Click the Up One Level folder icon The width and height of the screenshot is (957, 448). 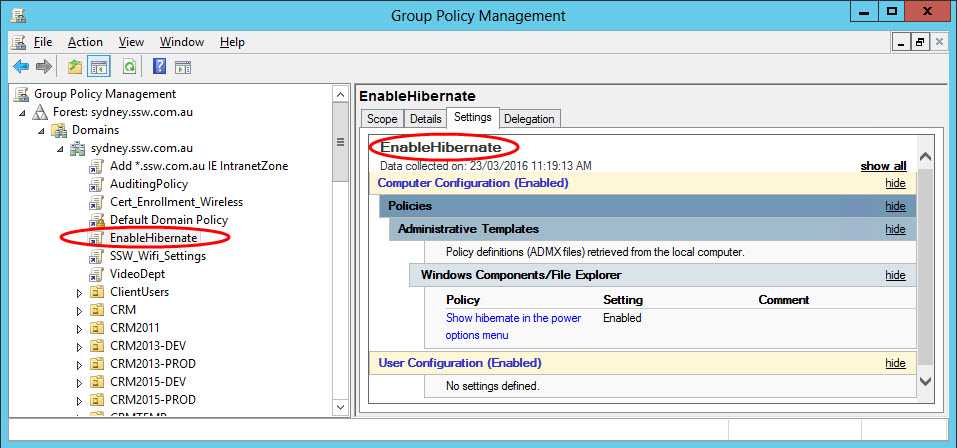(x=75, y=67)
